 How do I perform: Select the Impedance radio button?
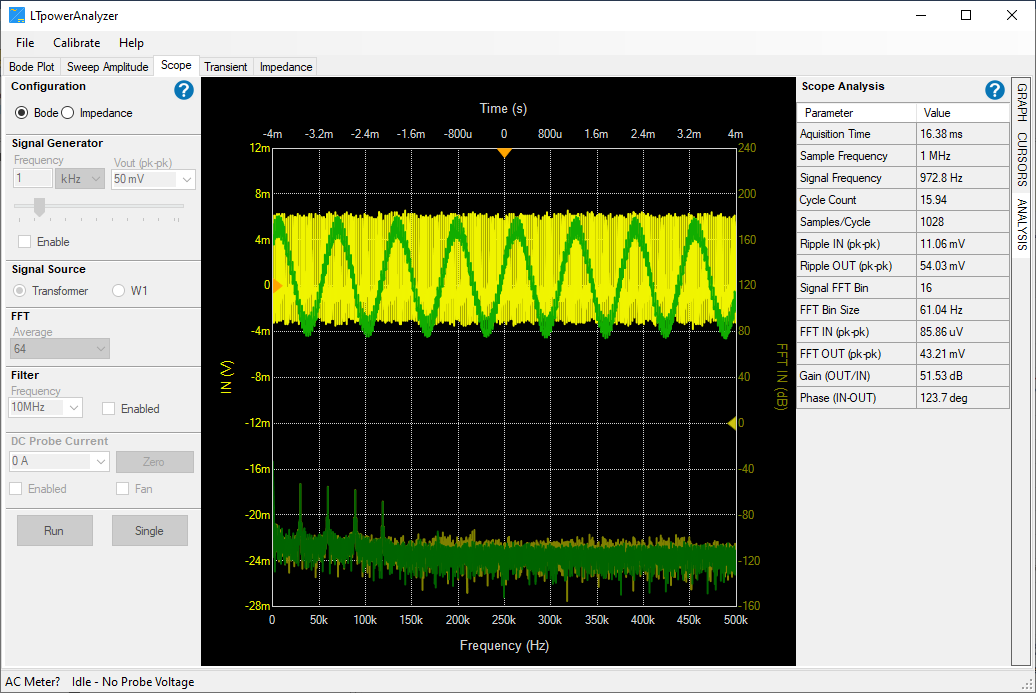point(69,113)
